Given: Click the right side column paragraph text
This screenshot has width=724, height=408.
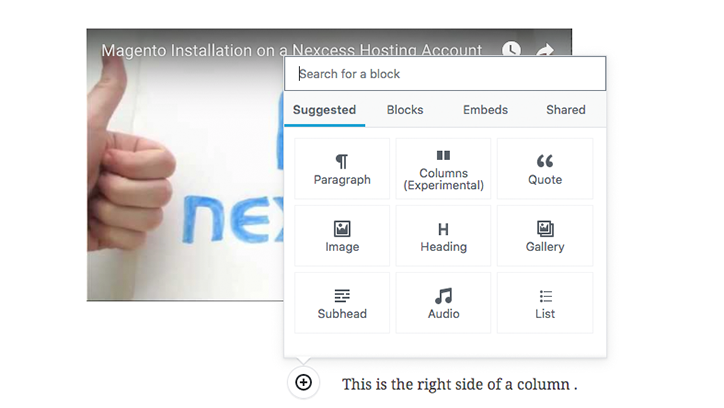Looking at the screenshot, I should point(459,384).
